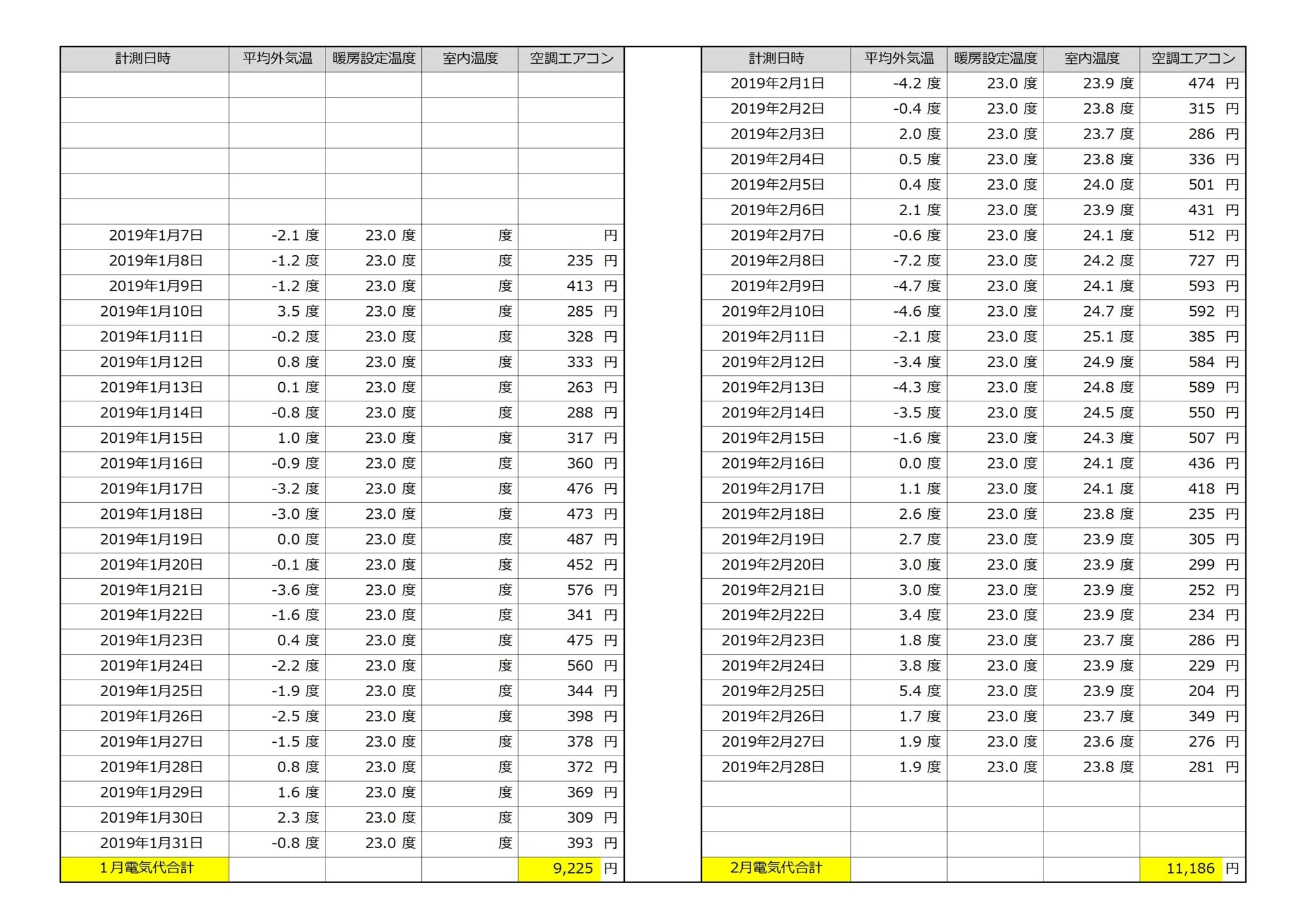Click the date cell 2019年1月27日
1307x924 pixels.
pyautogui.click(x=145, y=742)
